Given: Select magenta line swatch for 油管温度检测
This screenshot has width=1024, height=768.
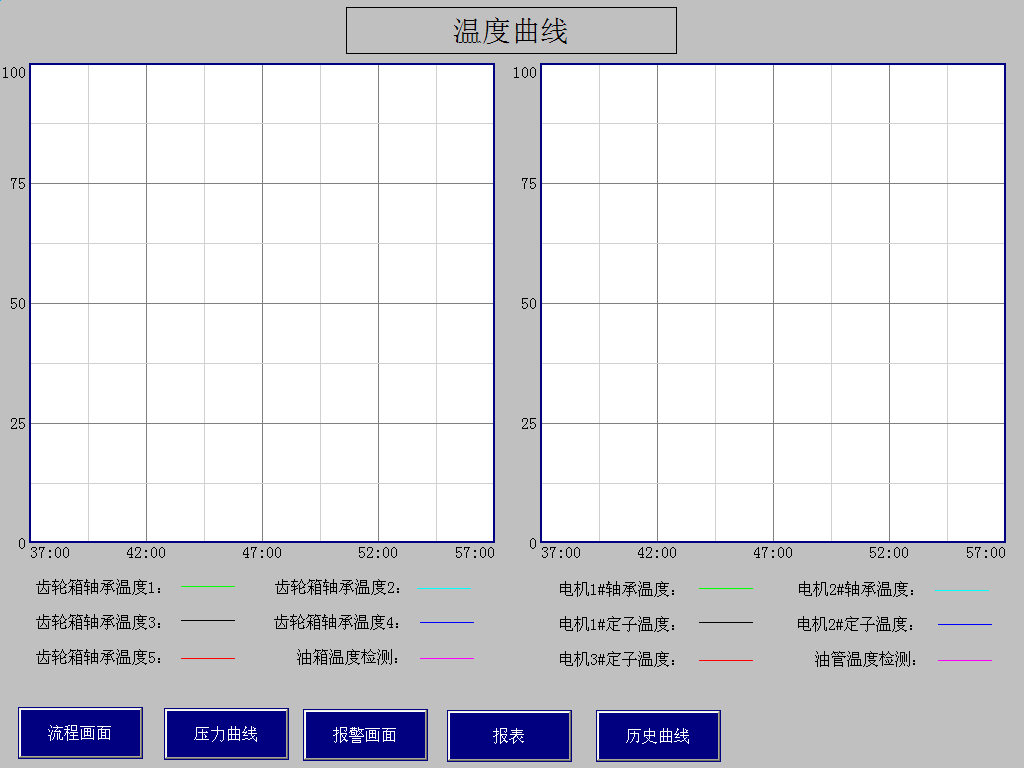Looking at the screenshot, I should pos(965,660).
